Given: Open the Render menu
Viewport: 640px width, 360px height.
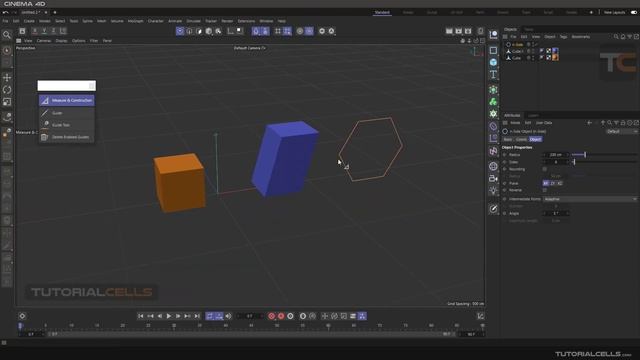Looking at the screenshot, I should click(x=227, y=21).
